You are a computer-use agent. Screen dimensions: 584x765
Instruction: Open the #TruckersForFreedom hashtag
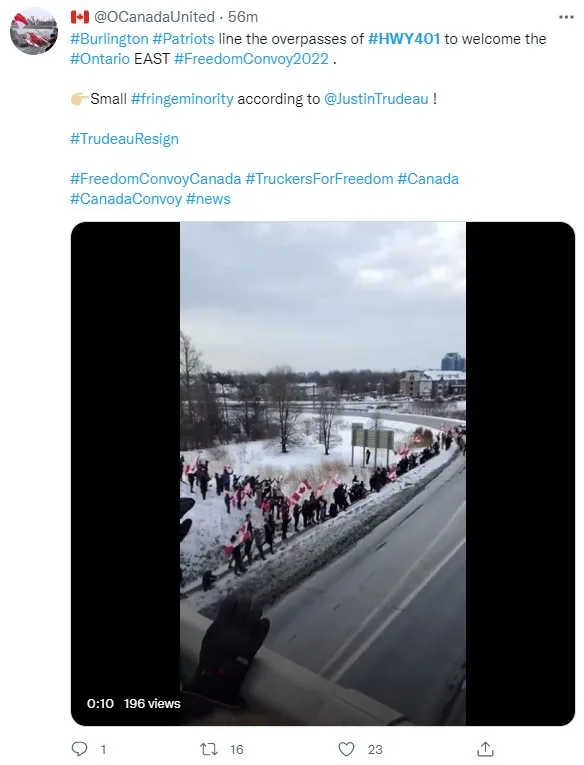[x=319, y=179]
